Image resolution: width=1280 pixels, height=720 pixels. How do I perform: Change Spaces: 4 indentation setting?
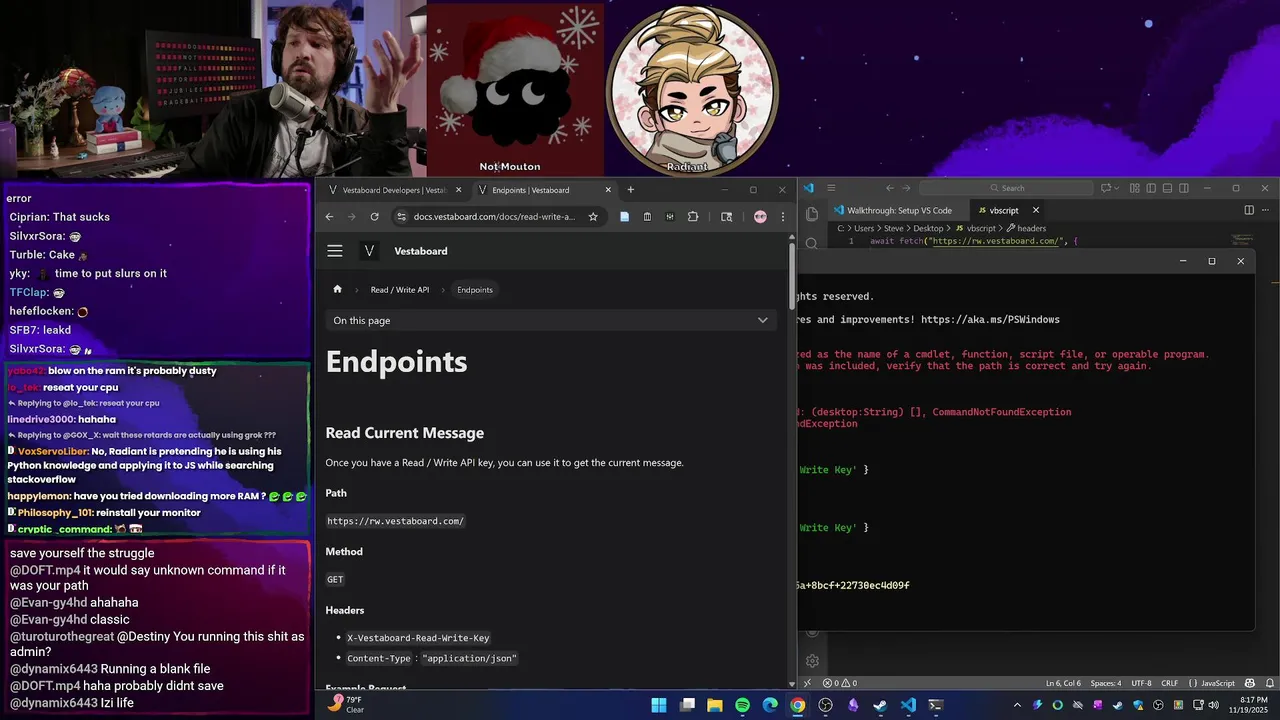click(x=1106, y=683)
